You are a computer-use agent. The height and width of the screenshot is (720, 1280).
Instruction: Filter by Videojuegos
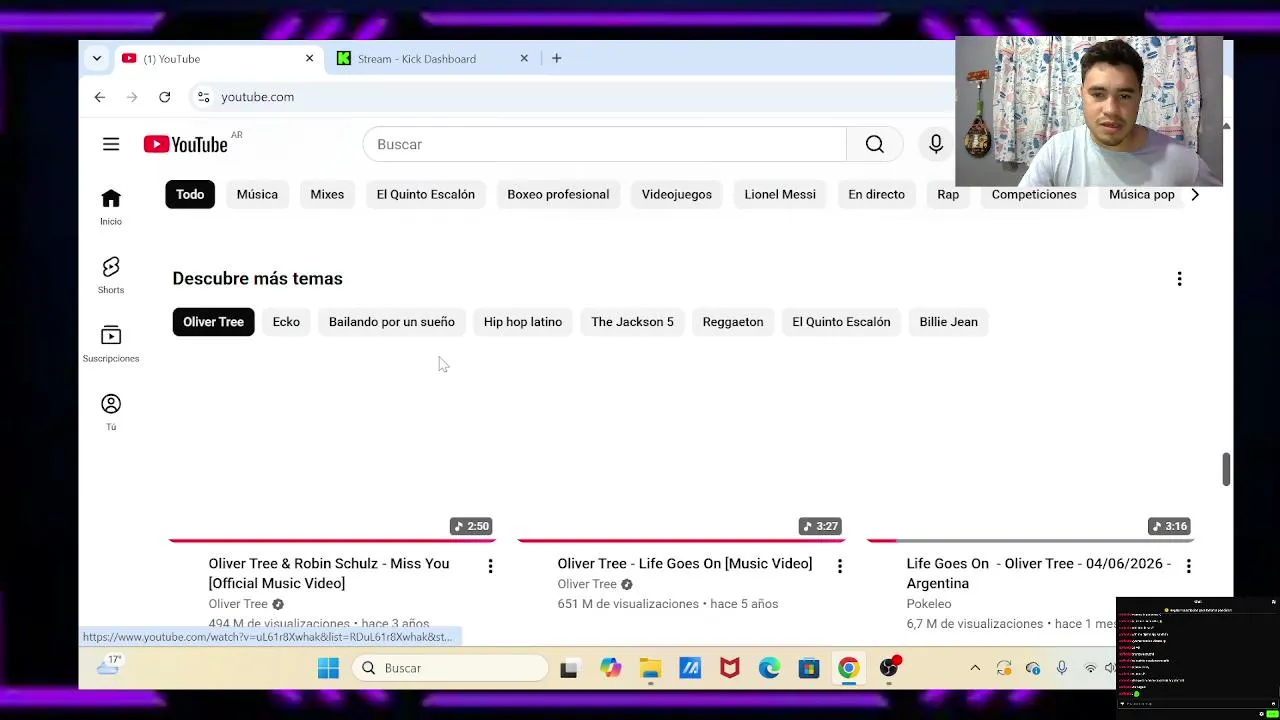[x=677, y=195]
